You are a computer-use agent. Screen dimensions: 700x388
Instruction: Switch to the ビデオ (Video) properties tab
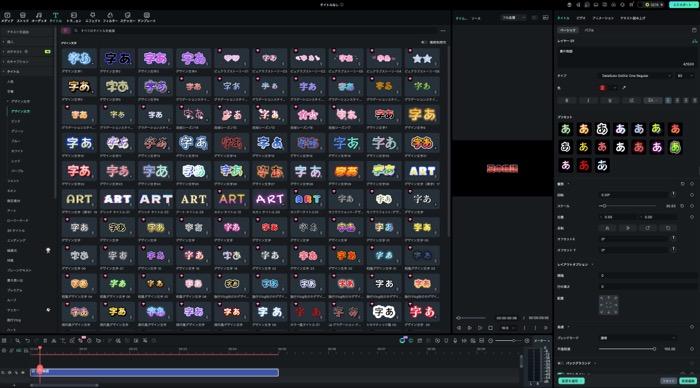pos(581,18)
